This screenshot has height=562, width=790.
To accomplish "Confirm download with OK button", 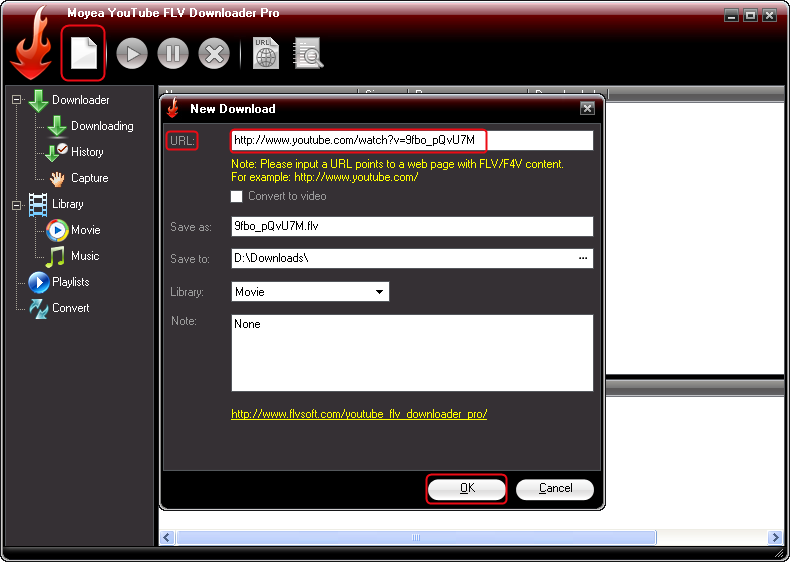I will point(467,488).
